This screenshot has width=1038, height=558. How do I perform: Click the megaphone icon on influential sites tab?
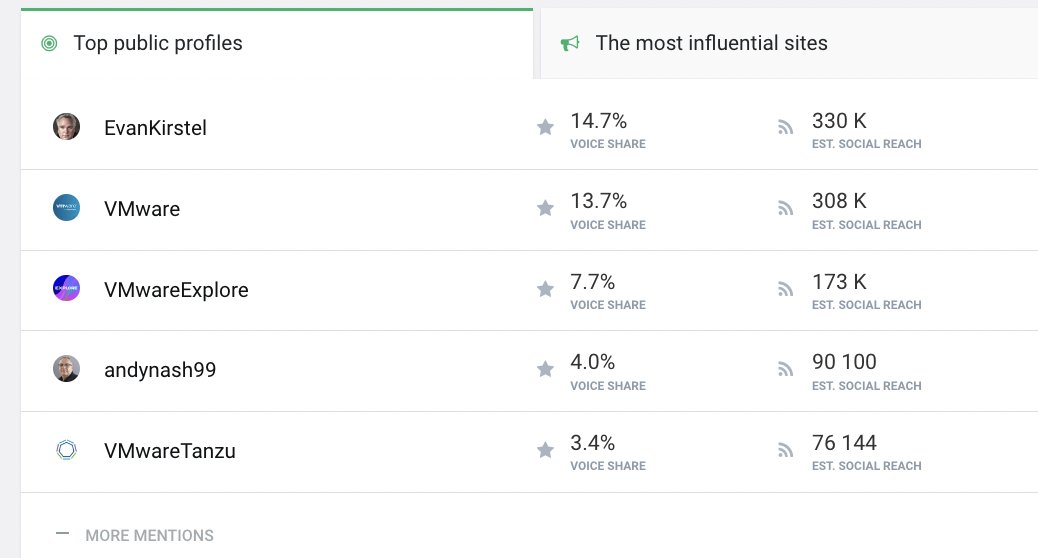pyautogui.click(x=570, y=44)
